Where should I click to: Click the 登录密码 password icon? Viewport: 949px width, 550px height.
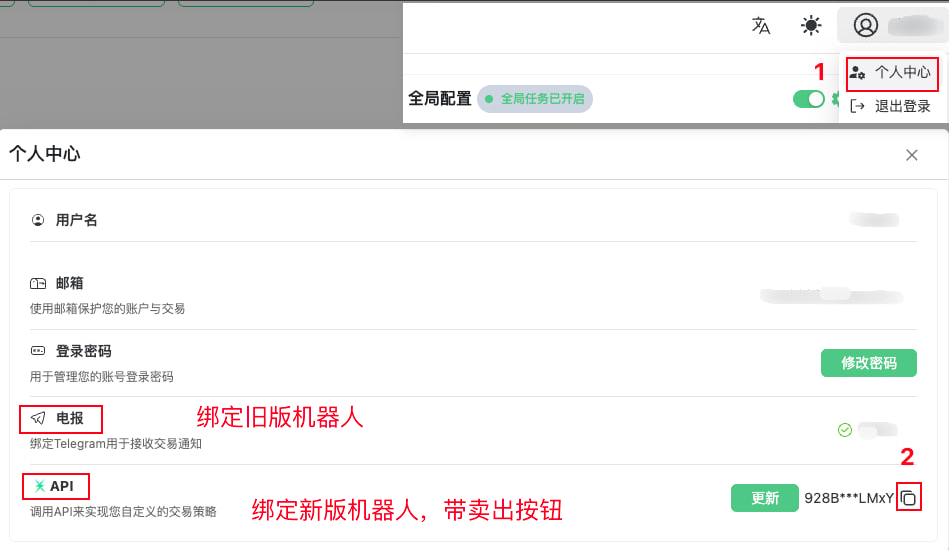coord(38,351)
